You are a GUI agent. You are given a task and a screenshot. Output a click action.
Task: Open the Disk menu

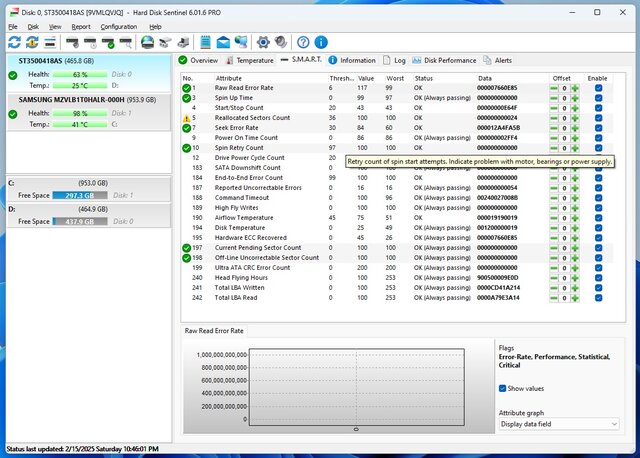(33, 26)
